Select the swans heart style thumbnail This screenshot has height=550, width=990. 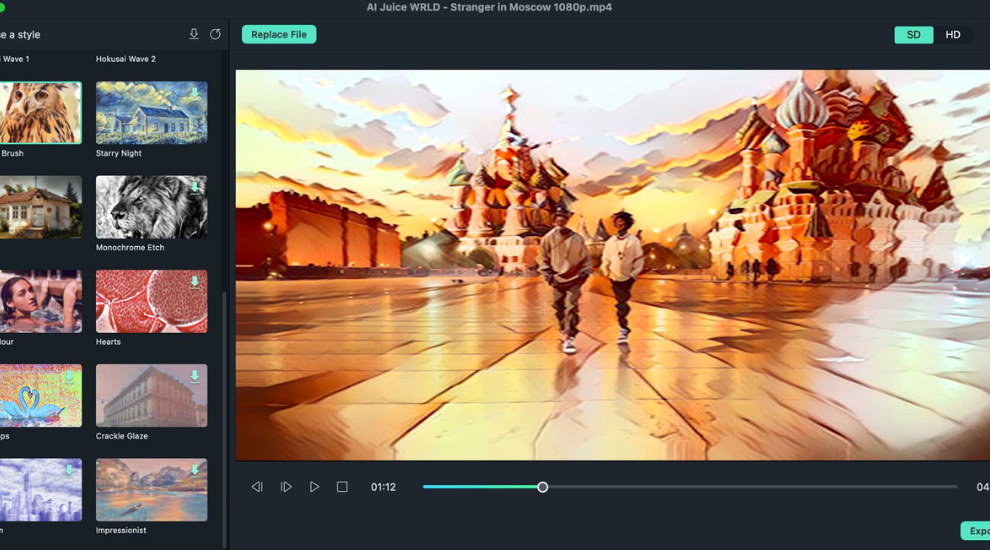pos(40,395)
